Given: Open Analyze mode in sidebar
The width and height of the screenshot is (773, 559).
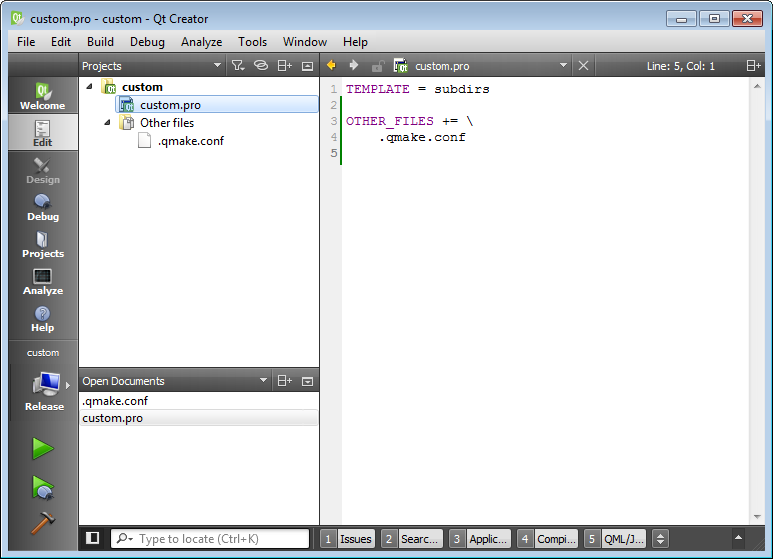Looking at the screenshot, I should [43, 281].
